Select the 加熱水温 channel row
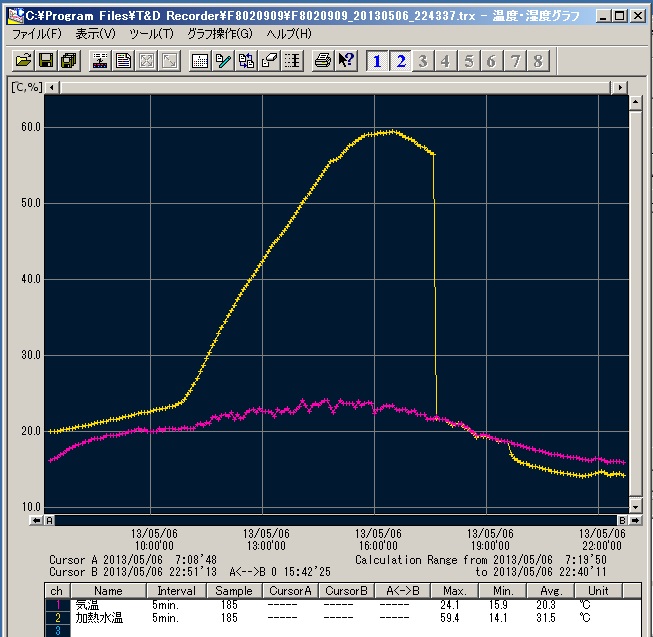The width and height of the screenshot is (653, 637). (99, 619)
